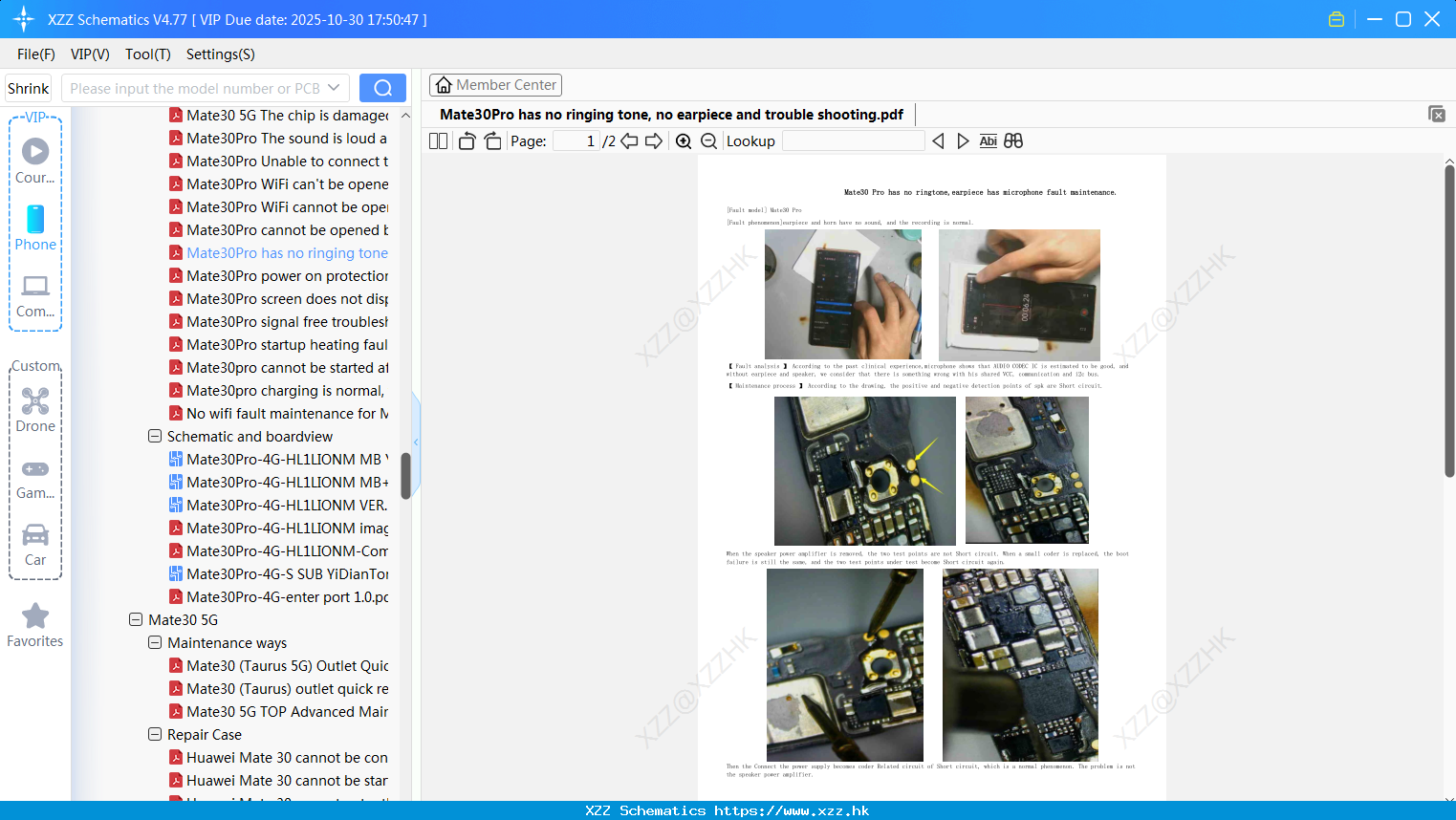Click the Shrink button
Viewport: 1456px width, 820px height.
(x=29, y=88)
